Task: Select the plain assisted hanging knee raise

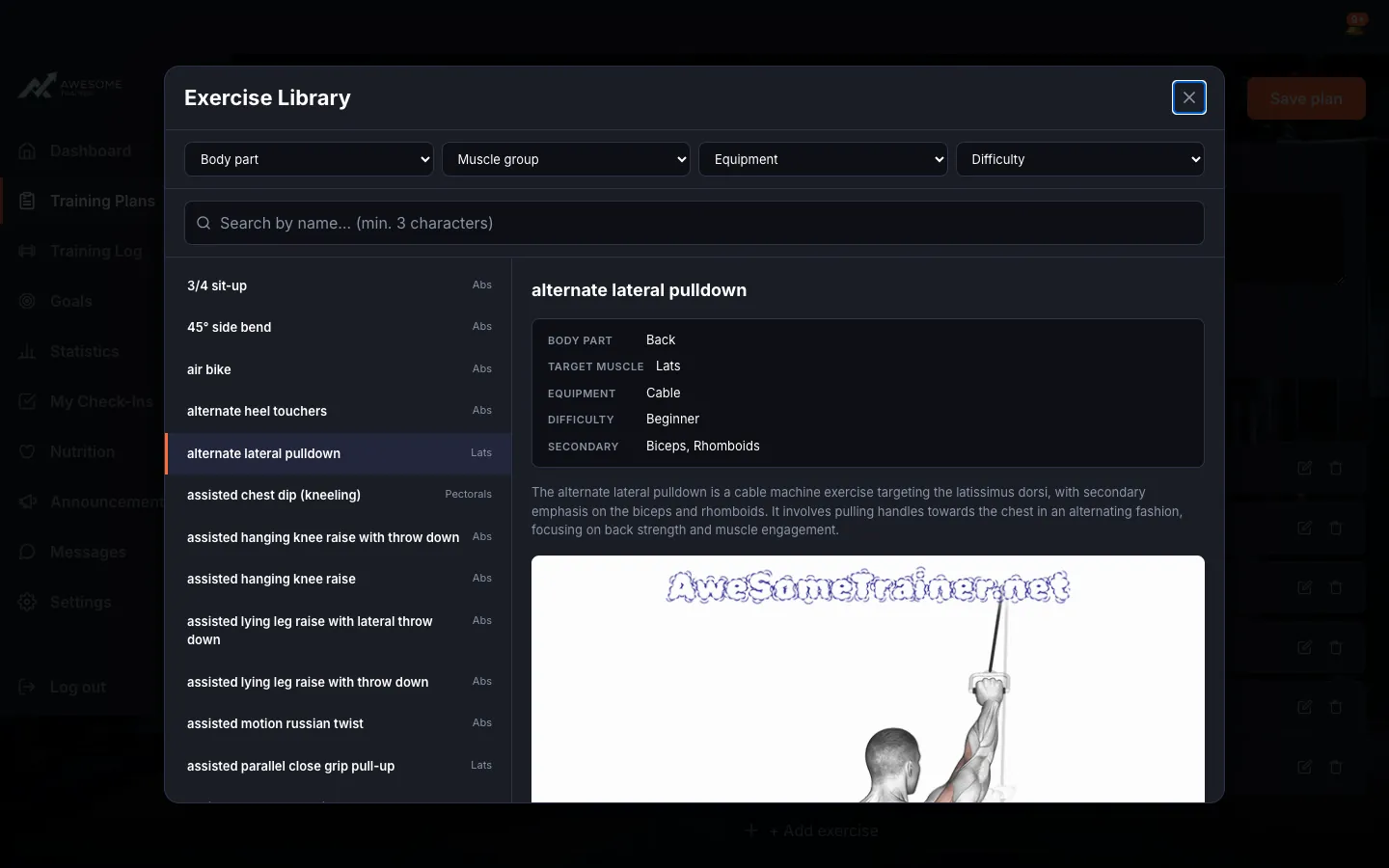Action: pyautogui.click(x=339, y=579)
